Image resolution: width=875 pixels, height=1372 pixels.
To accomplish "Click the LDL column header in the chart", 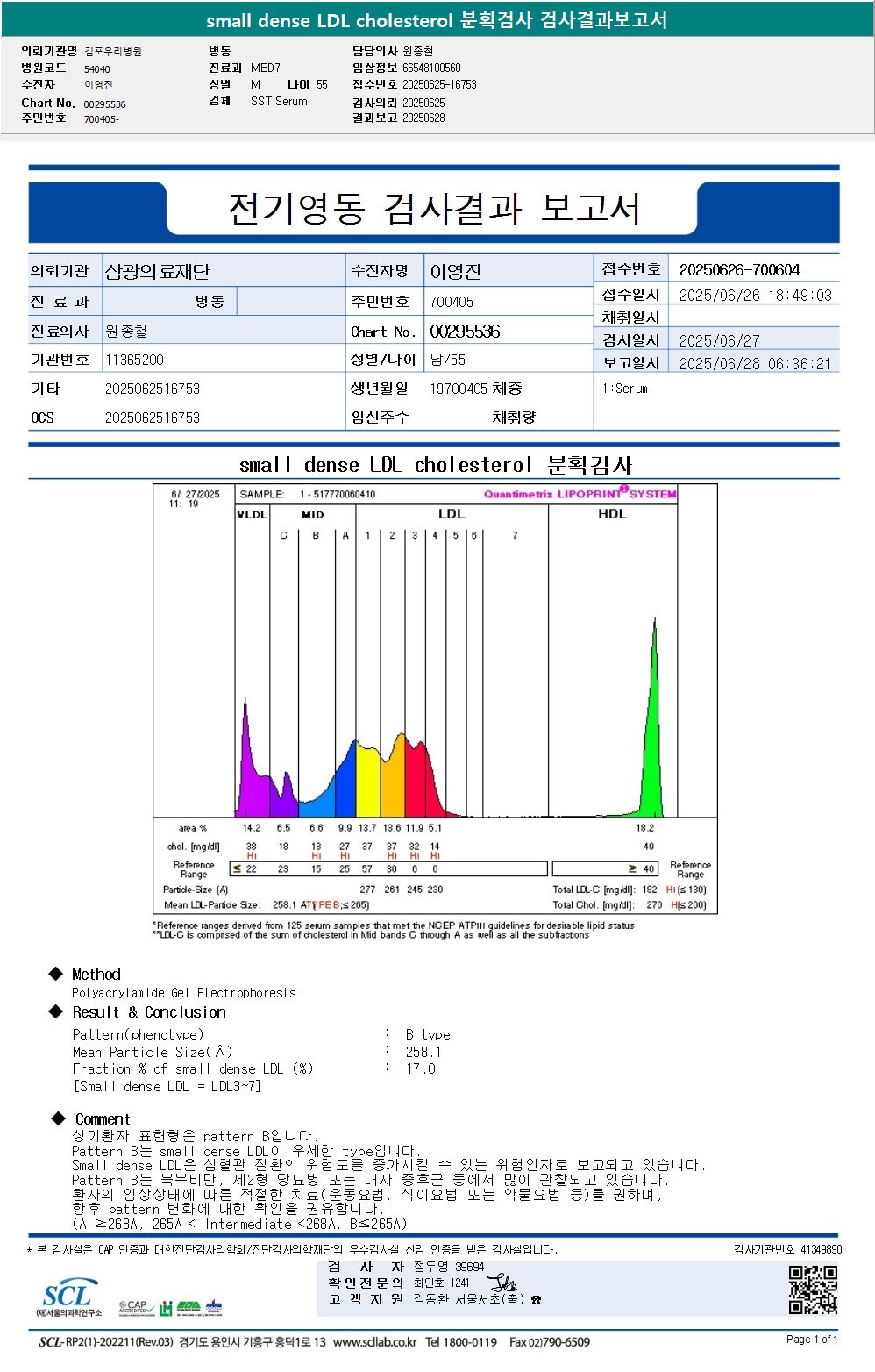I will 452,514.
